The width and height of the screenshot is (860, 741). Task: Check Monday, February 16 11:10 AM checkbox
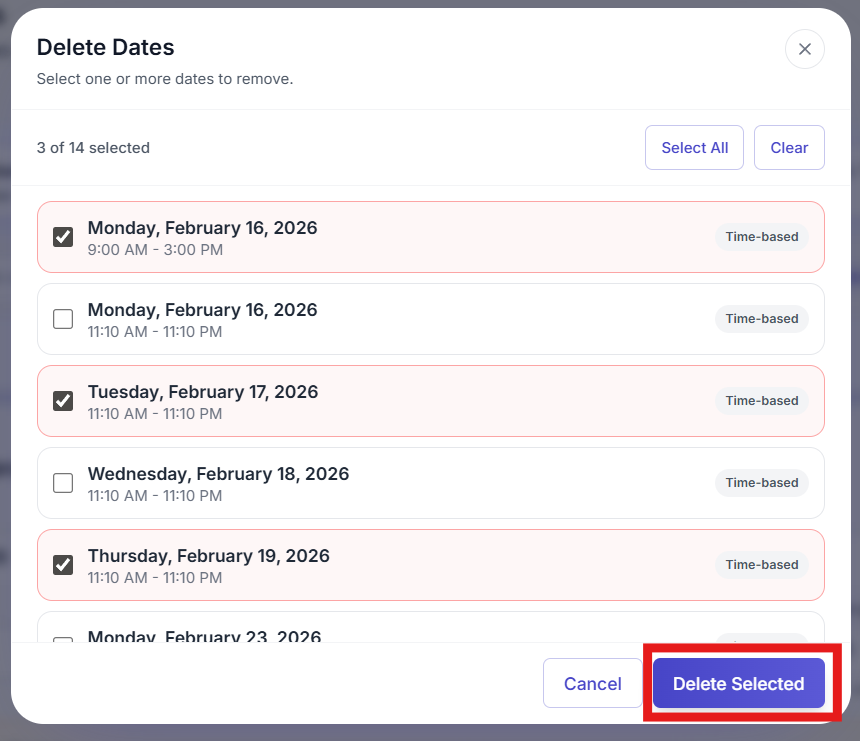(x=63, y=319)
